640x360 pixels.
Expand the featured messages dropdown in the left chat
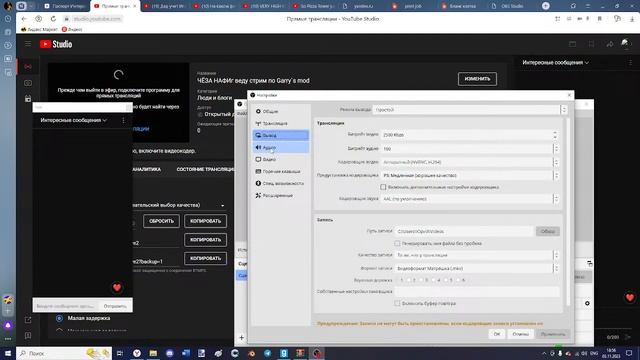click(73, 120)
